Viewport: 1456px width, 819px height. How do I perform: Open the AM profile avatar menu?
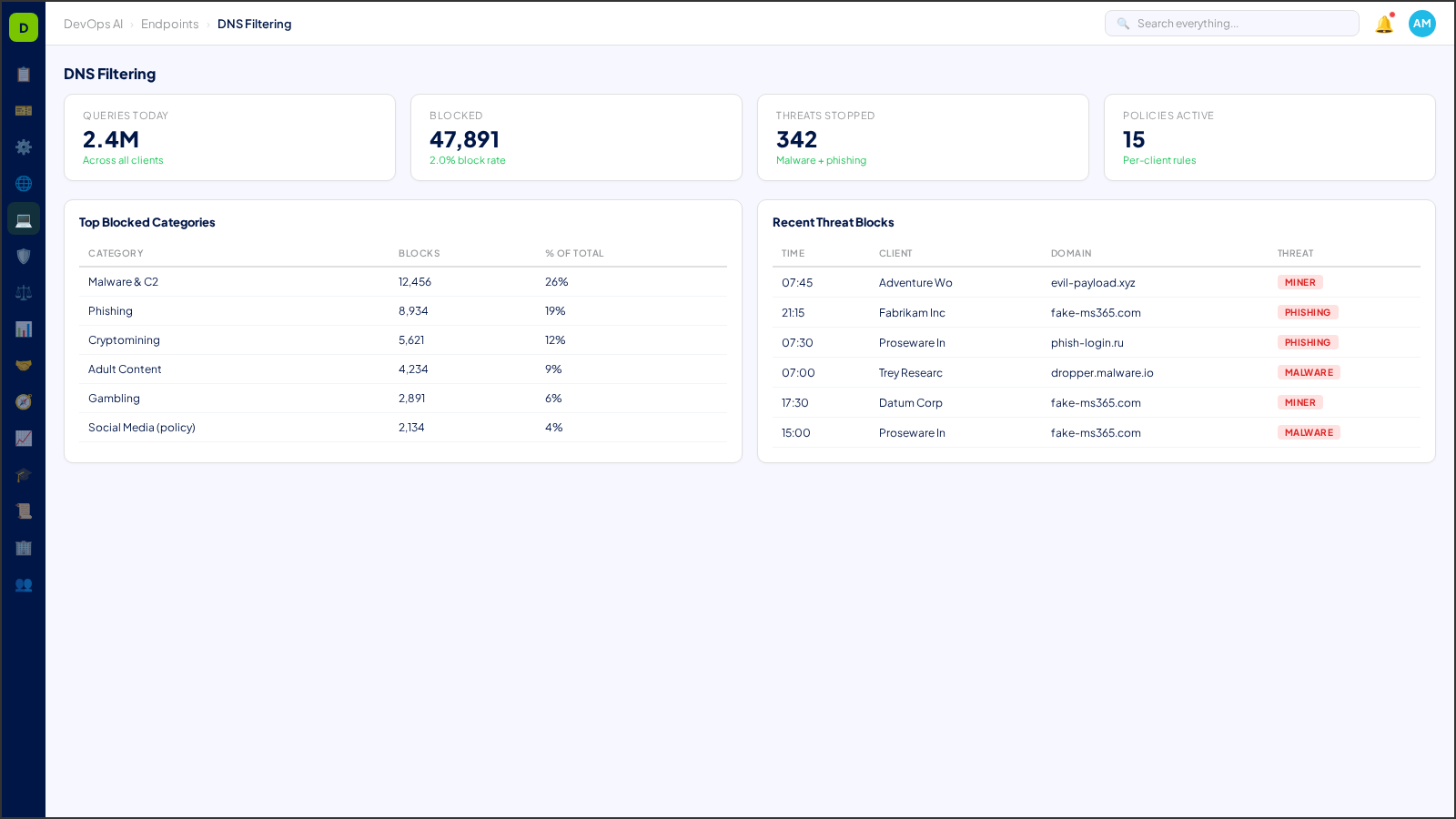1421,24
